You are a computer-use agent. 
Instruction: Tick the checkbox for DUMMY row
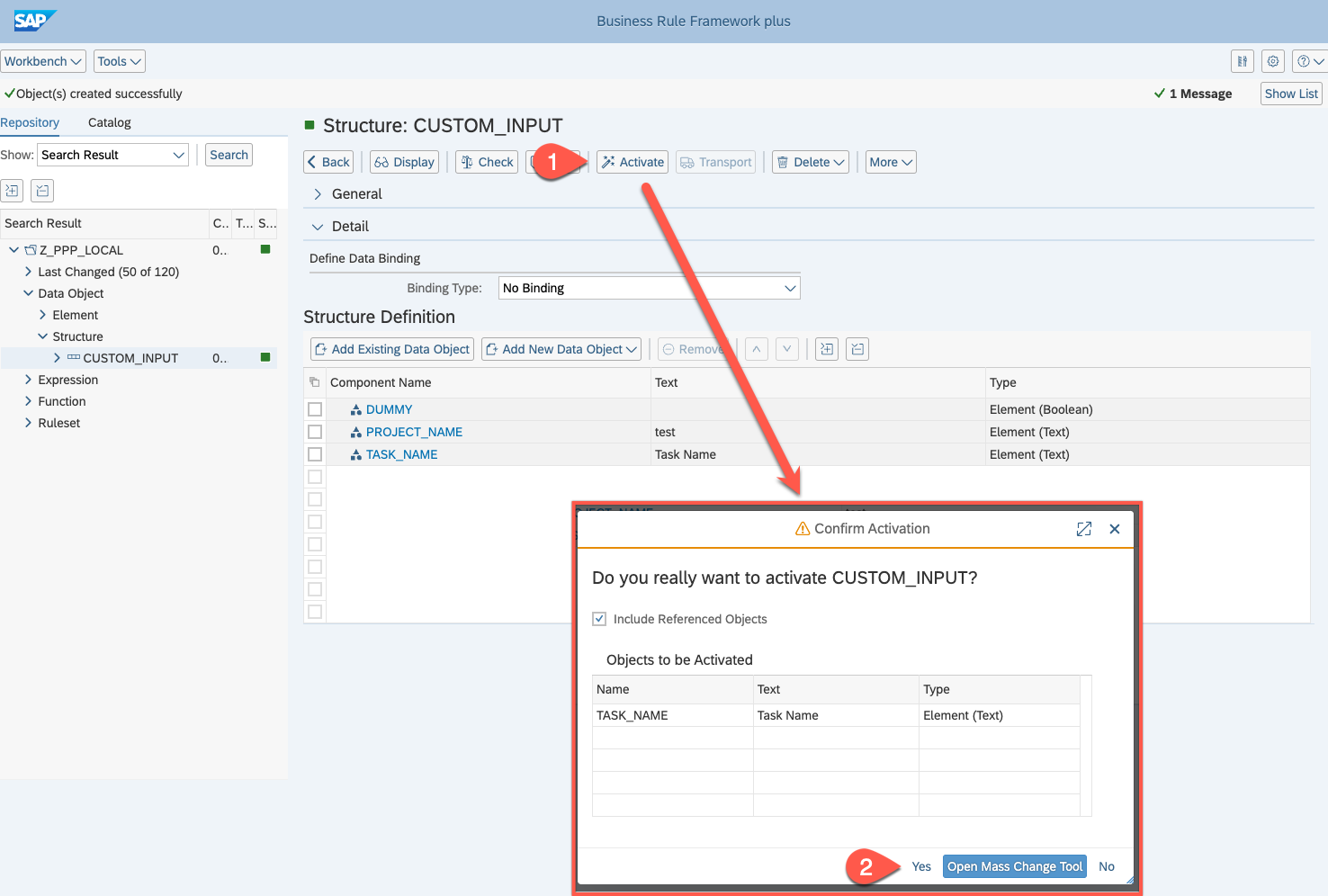[x=315, y=409]
